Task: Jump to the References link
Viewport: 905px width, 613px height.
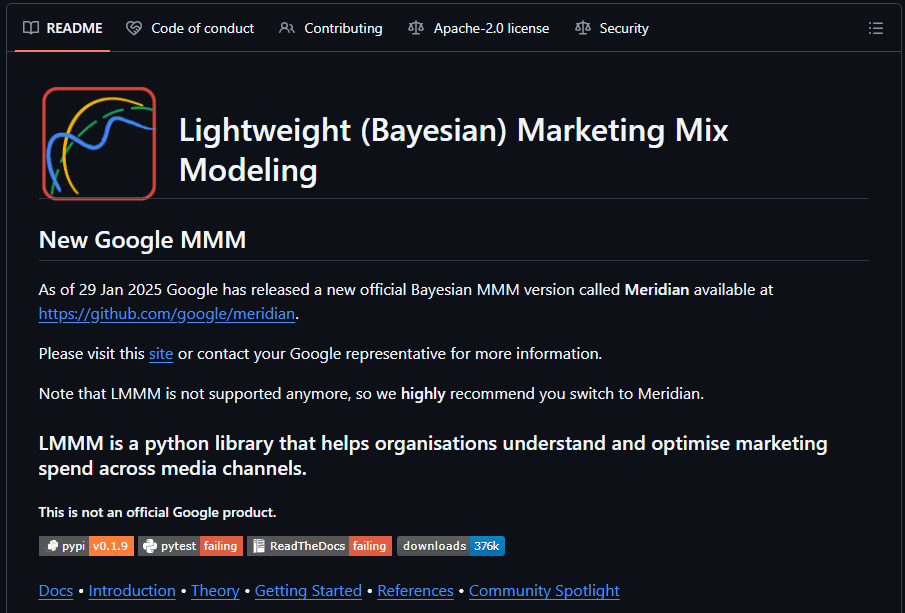Action: (416, 590)
